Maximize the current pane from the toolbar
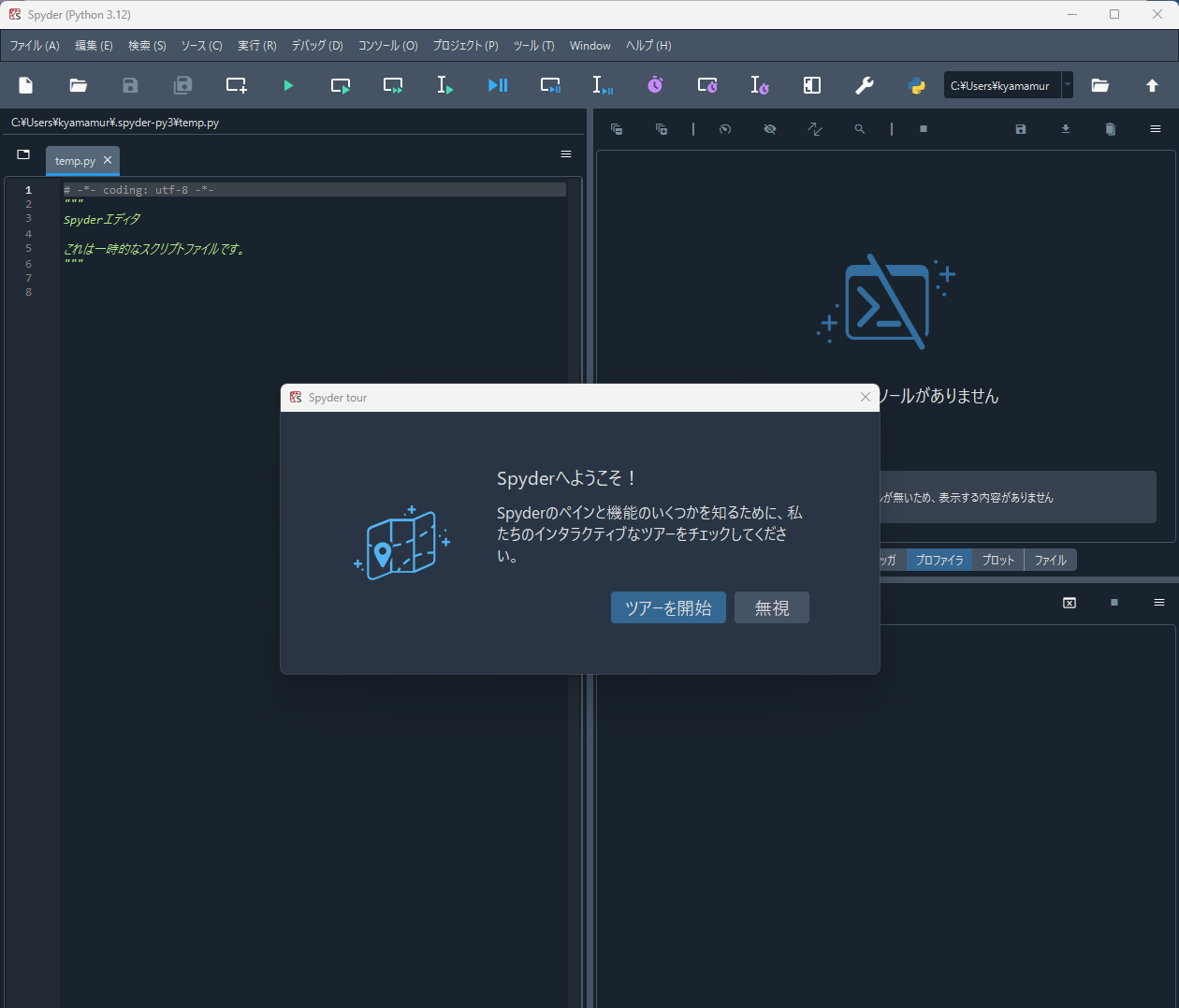 (x=811, y=85)
